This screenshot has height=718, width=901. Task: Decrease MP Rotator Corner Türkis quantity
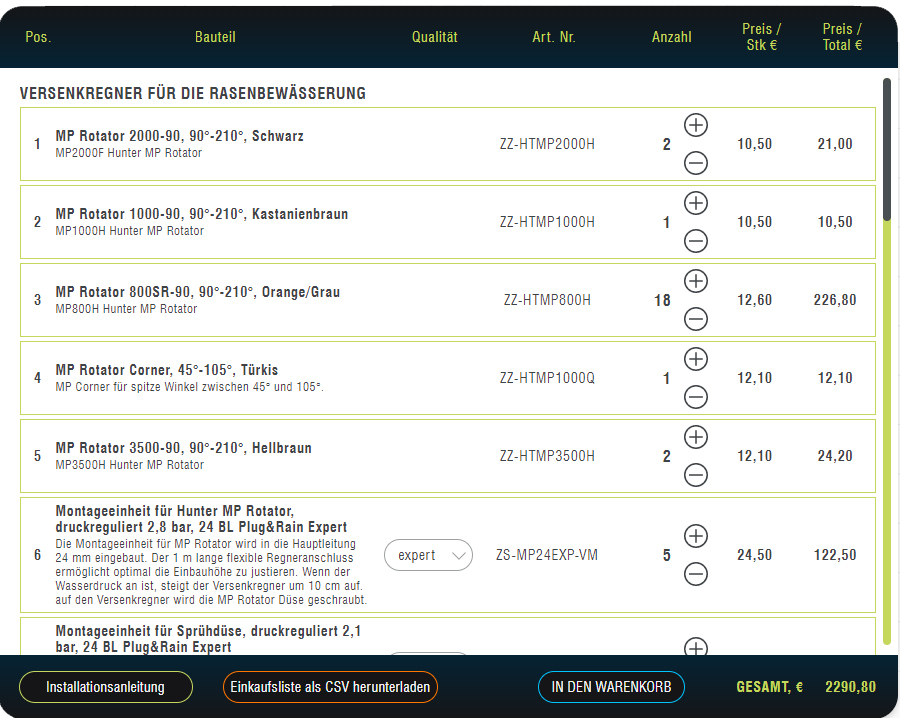(695, 397)
